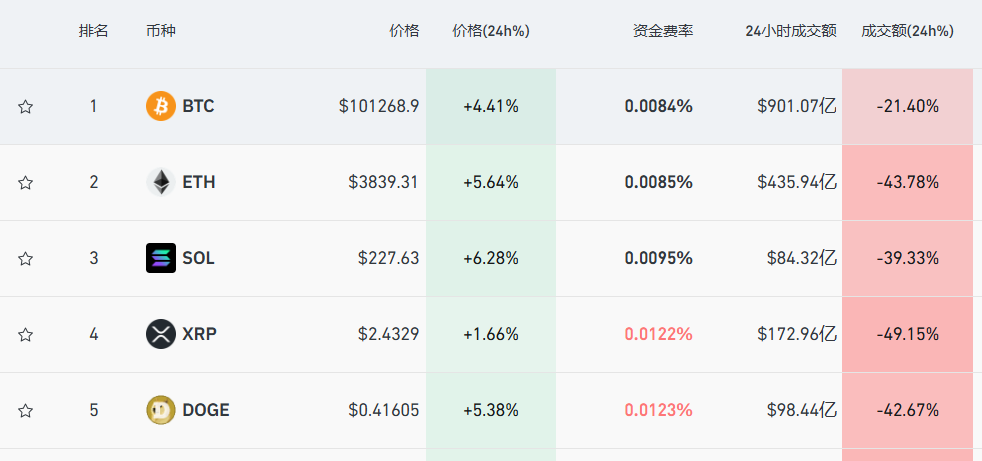Click the Dogecoin logo icon

[160, 410]
